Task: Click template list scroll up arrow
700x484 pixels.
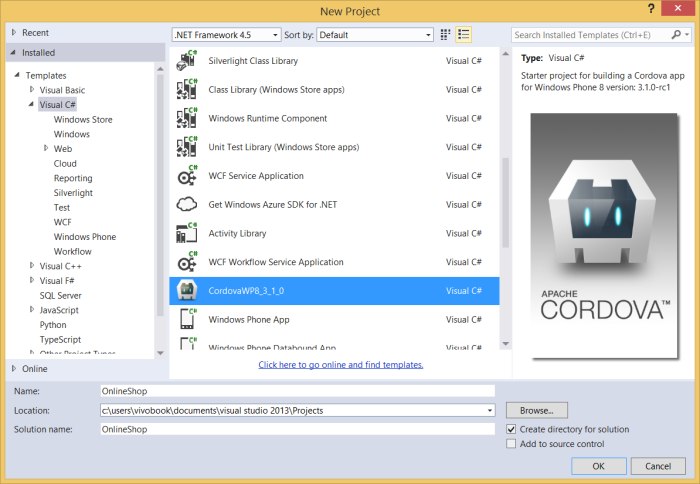Action: [x=505, y=54]
